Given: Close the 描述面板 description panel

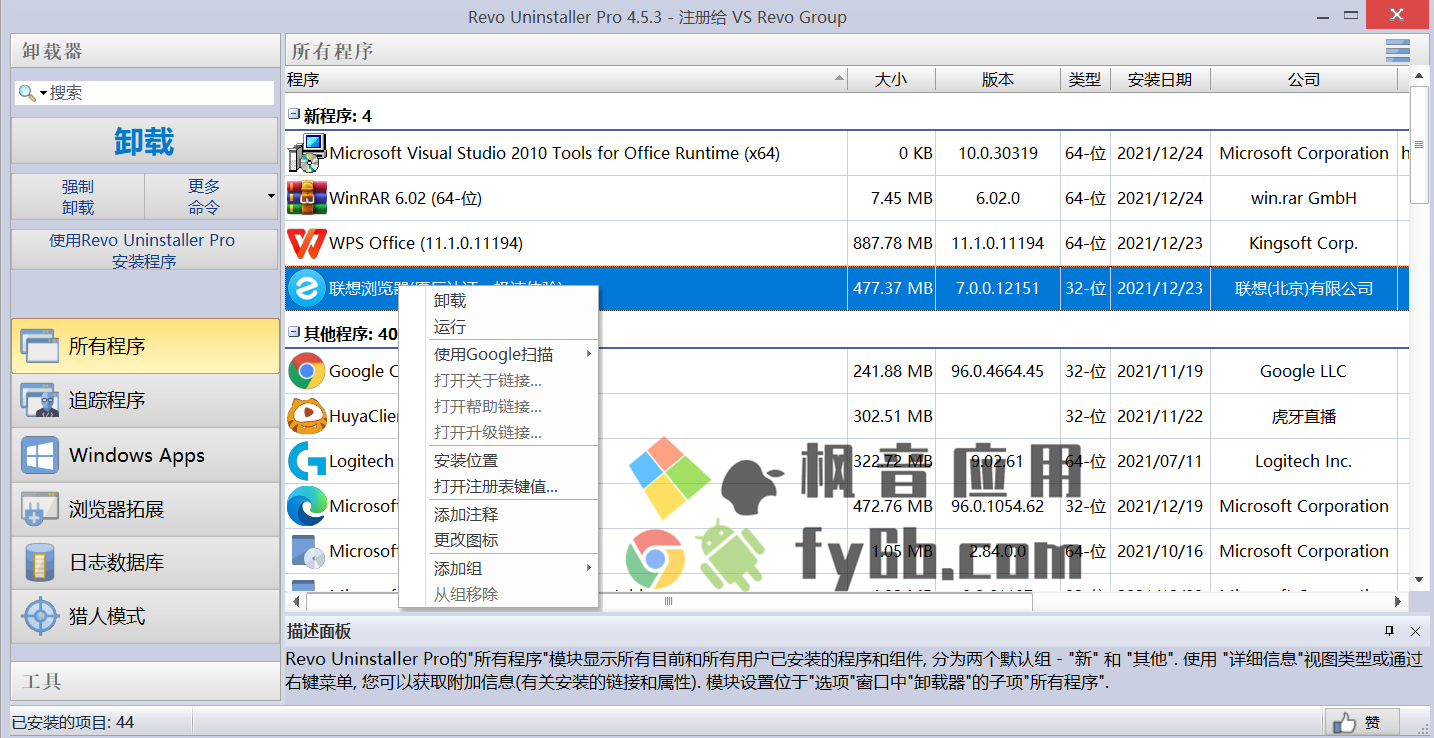Looking at the screenshot, I should click(1415, 631).
